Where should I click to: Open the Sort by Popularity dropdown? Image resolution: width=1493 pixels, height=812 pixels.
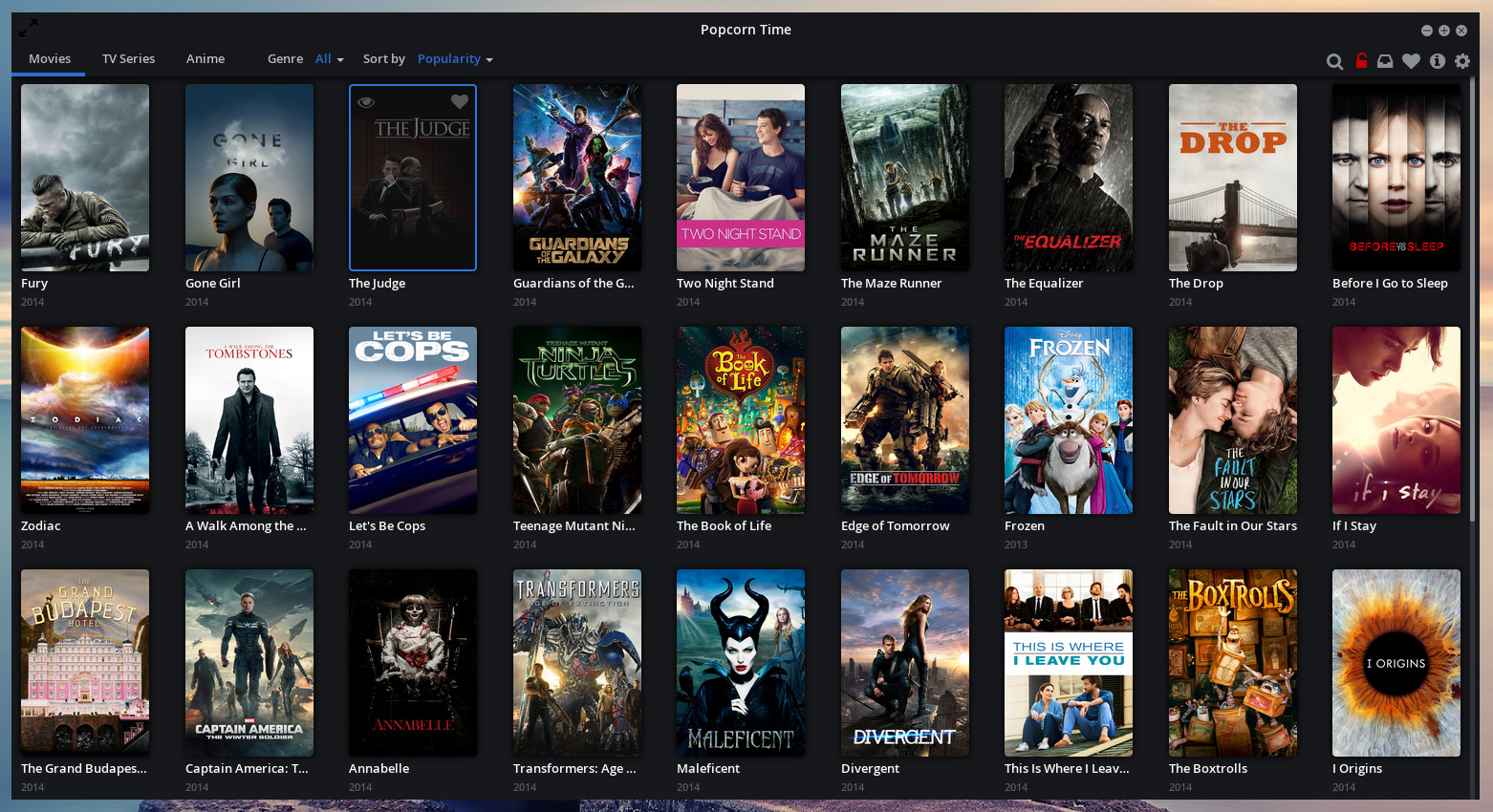455,58
